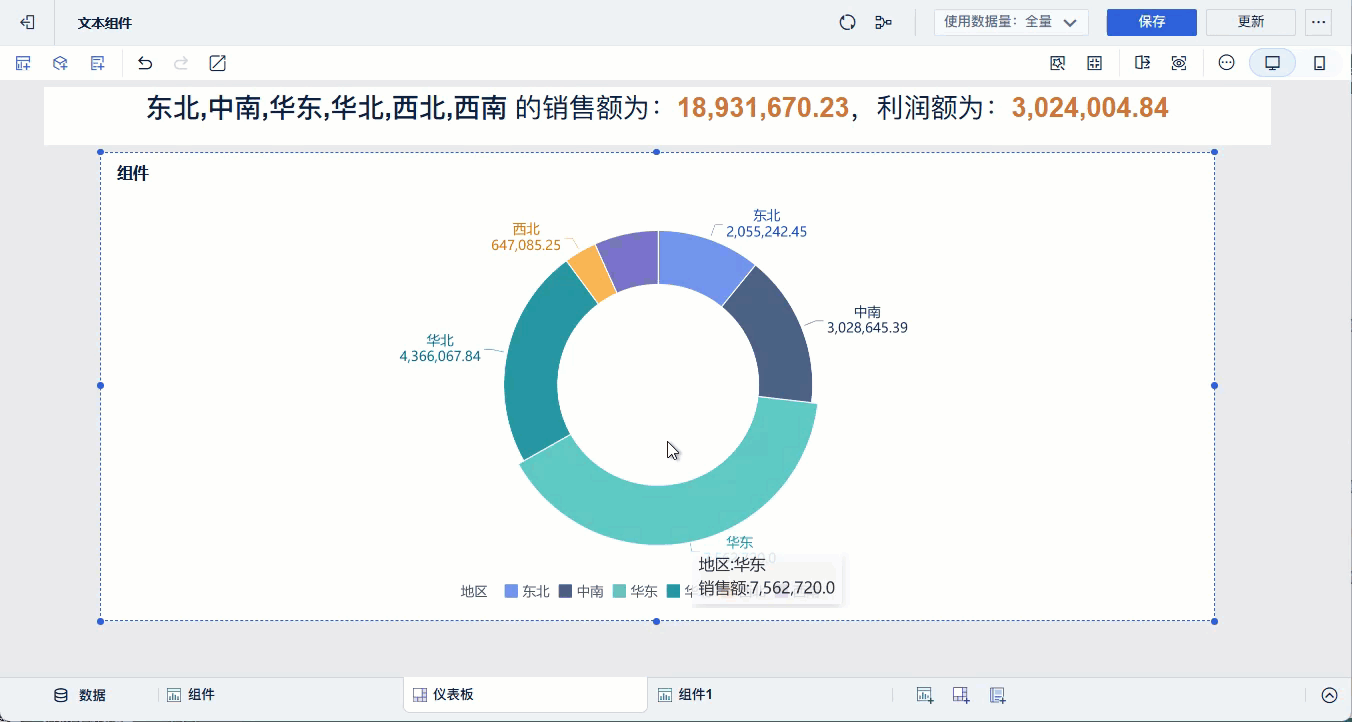Click the dashboard style icon

click(x=1058, y=63)
